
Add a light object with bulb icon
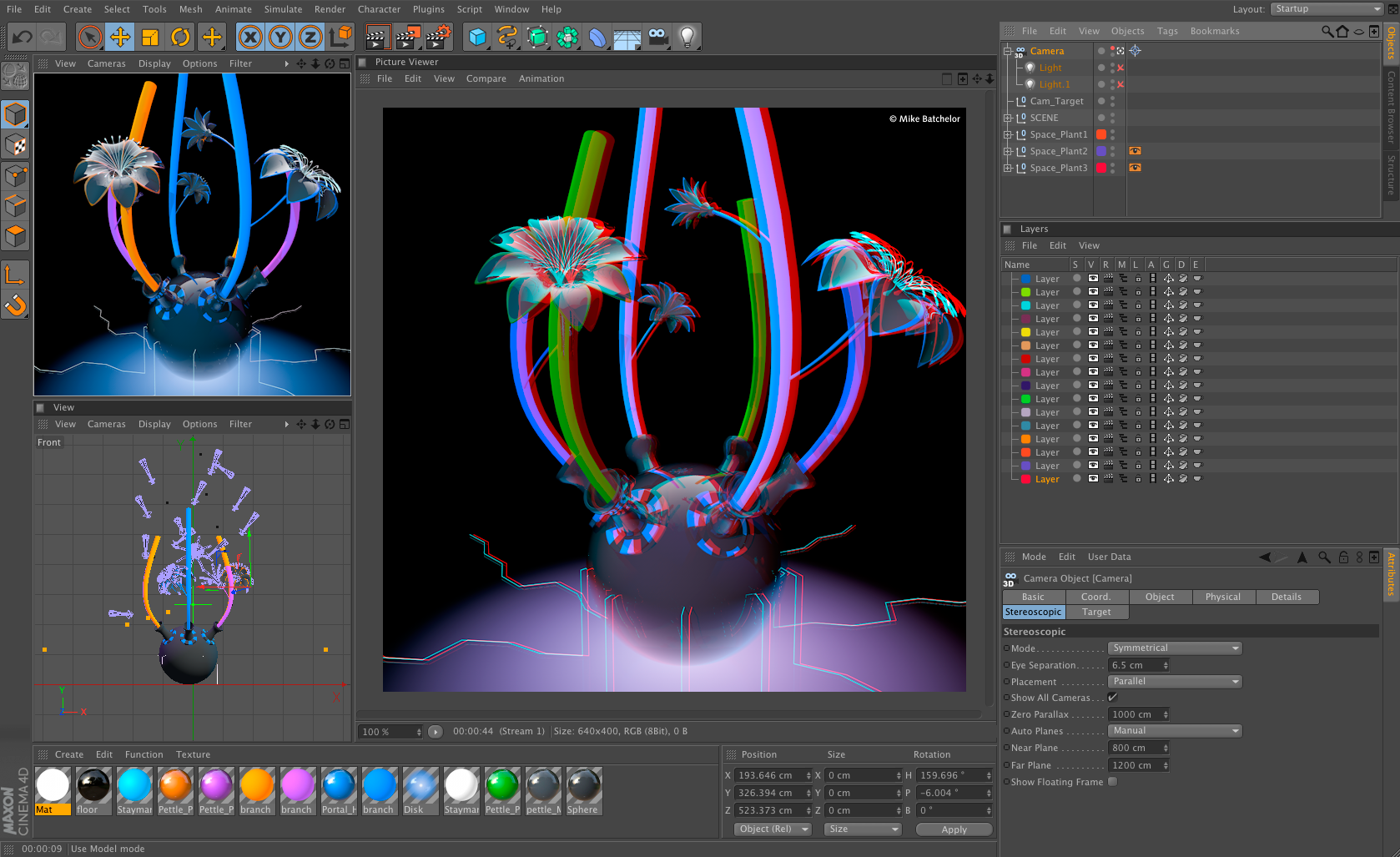coord(687,37)
